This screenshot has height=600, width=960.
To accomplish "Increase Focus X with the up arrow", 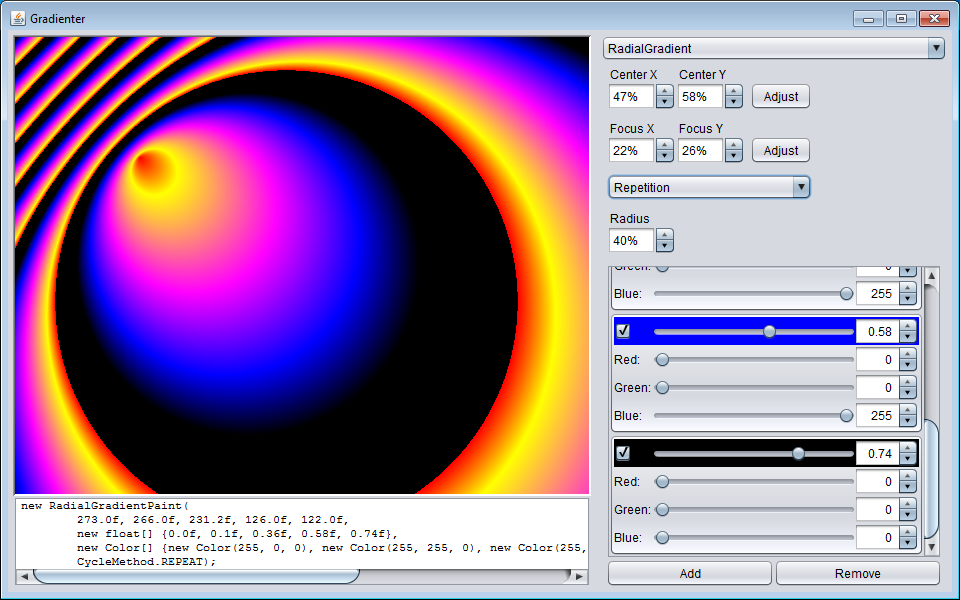I will pos(664,145).
